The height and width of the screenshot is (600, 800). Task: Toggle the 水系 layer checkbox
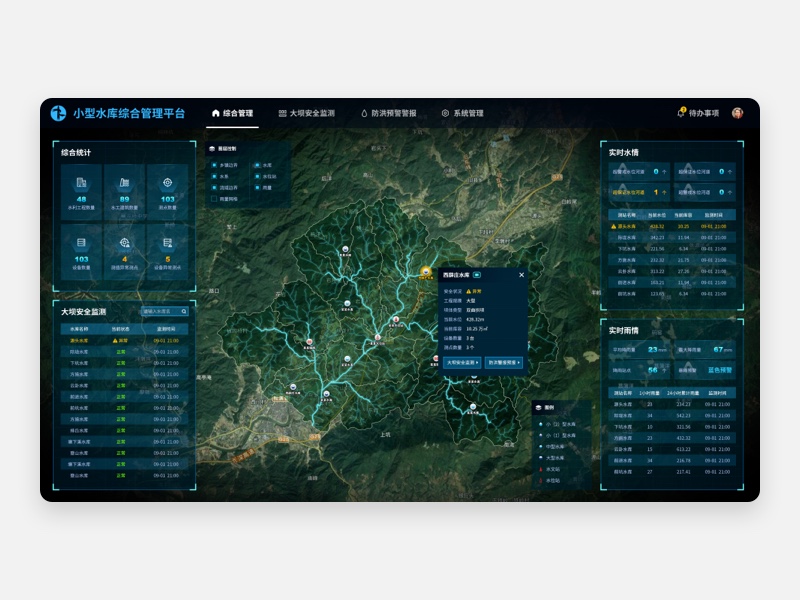point(214,177)
